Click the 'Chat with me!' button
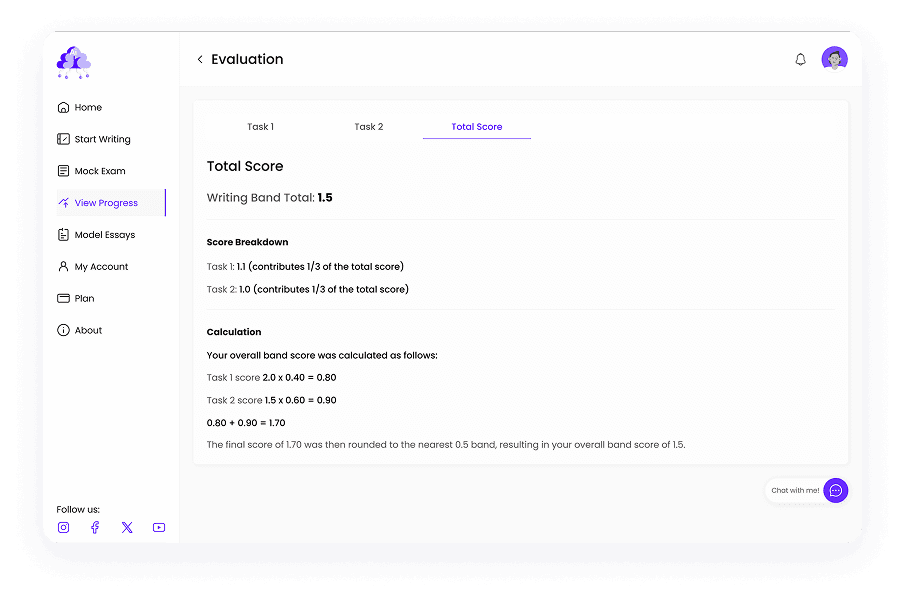The width and height of the screenshot is (905, 598). pyautogui.click(x=797, y=490)
